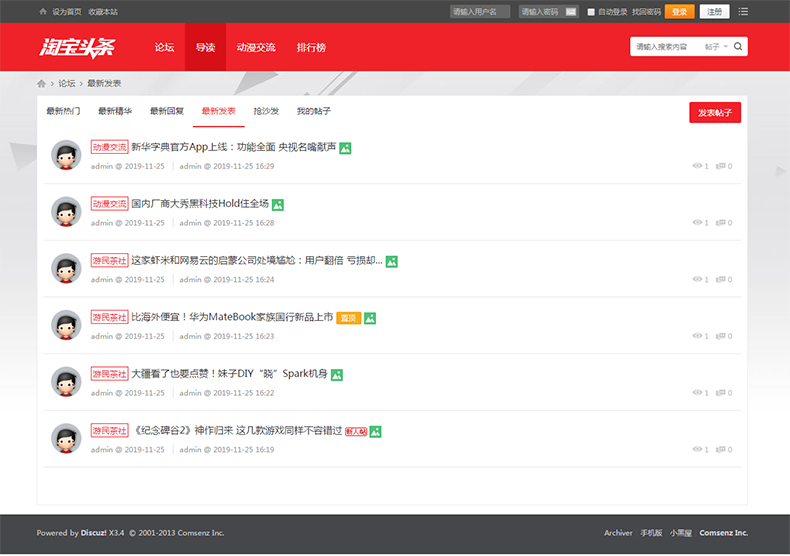Image resolution: width=790 pixels, height=556 pixels.
Task: Open the 找回密码 link
Action: coord(646,12)
